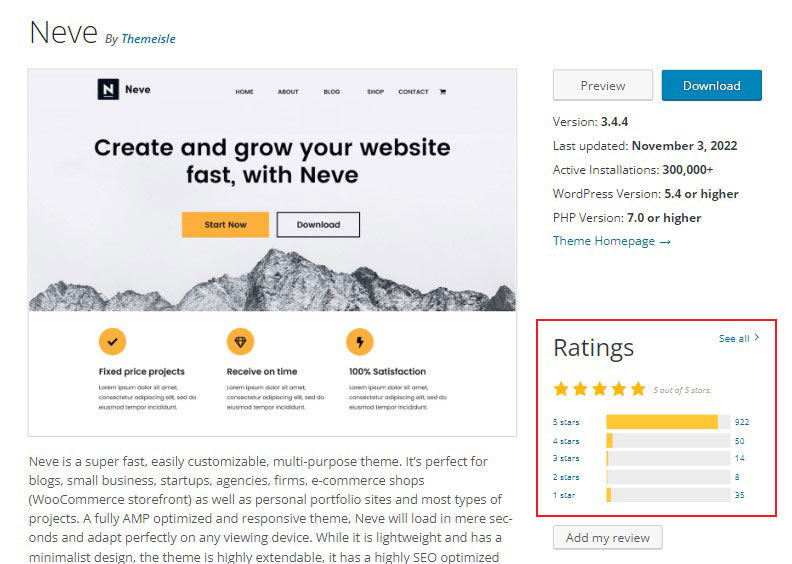The image size is (792, 564).
Task: Click the 3 stars rating bar
Action: click(x=668, y=458)
